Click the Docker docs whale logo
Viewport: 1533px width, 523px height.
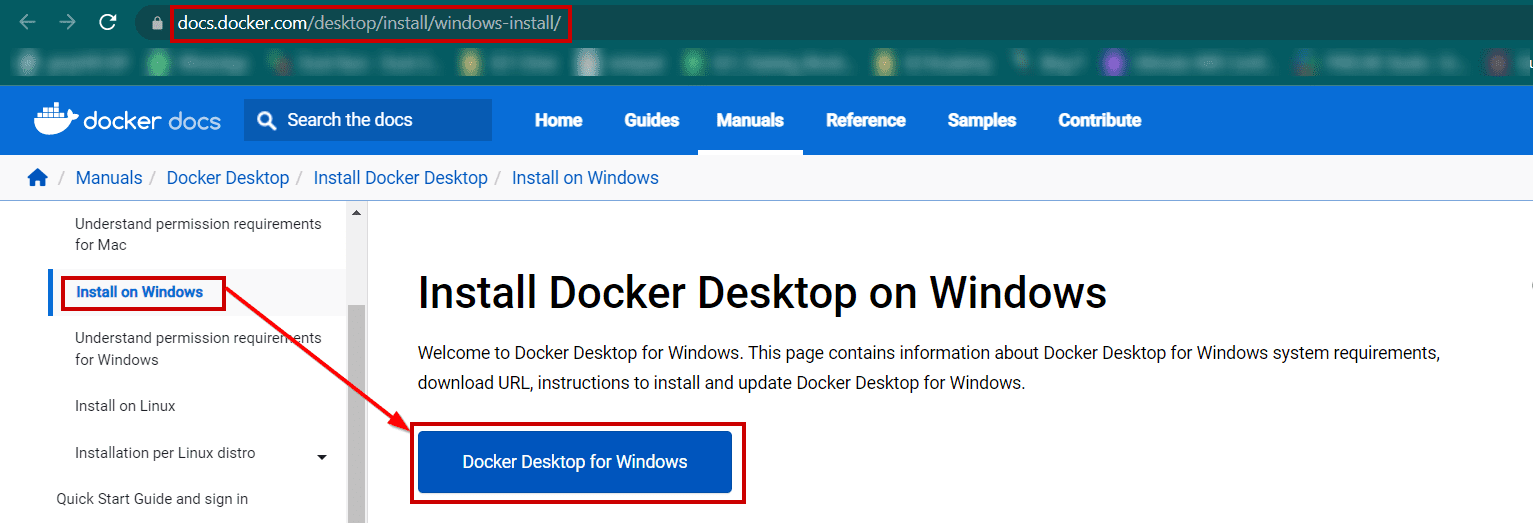point(127,119)
